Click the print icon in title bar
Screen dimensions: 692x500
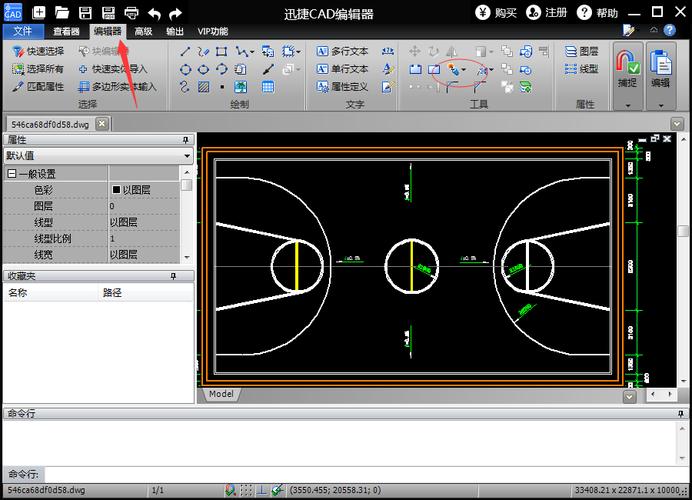[x=132, y=13]
